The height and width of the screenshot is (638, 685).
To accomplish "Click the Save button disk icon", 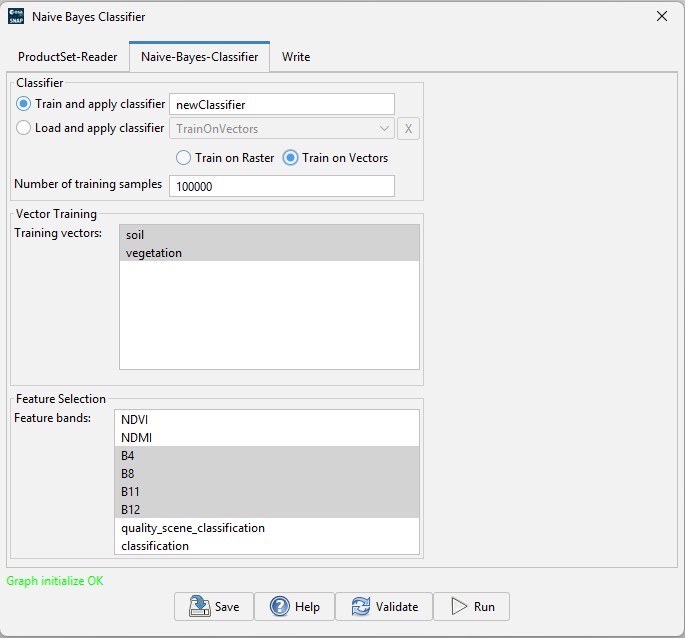I will [x=197, y=607].
